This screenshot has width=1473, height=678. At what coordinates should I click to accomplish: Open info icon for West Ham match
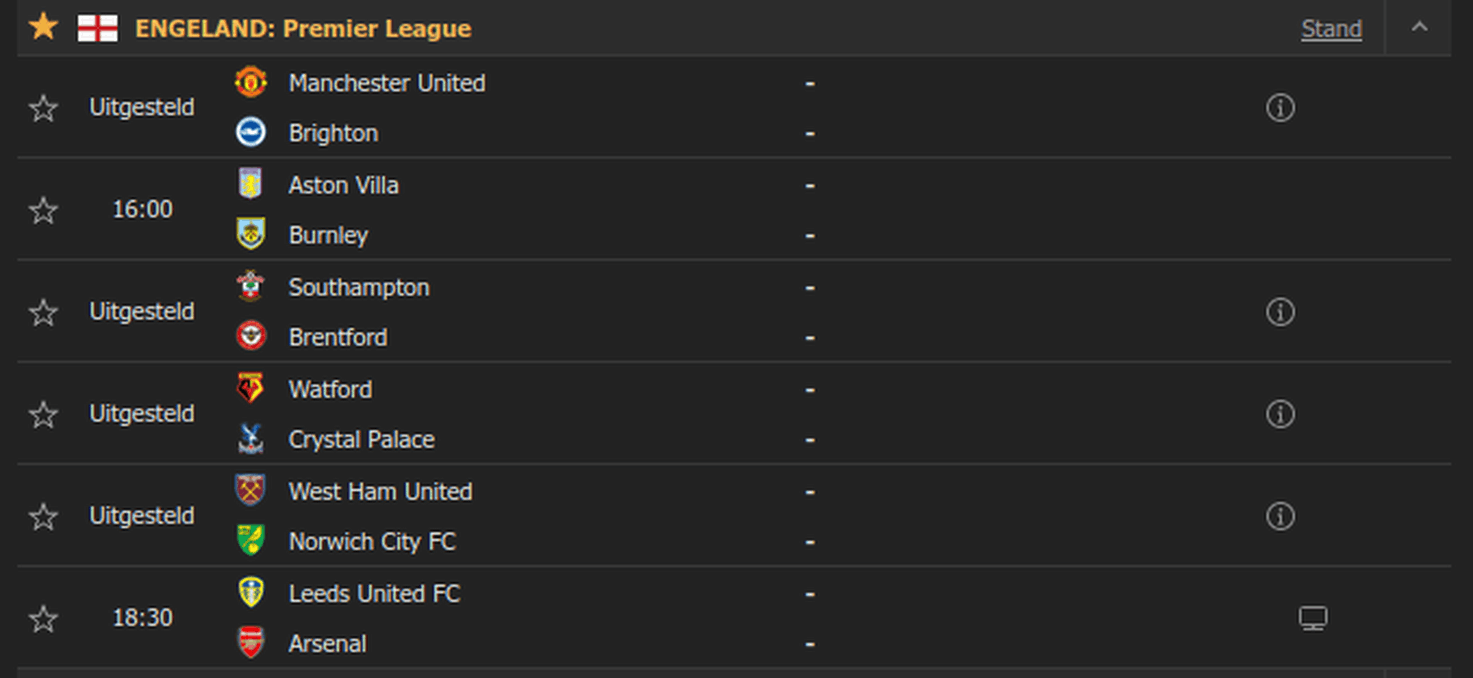click(x=1280, y=516)
